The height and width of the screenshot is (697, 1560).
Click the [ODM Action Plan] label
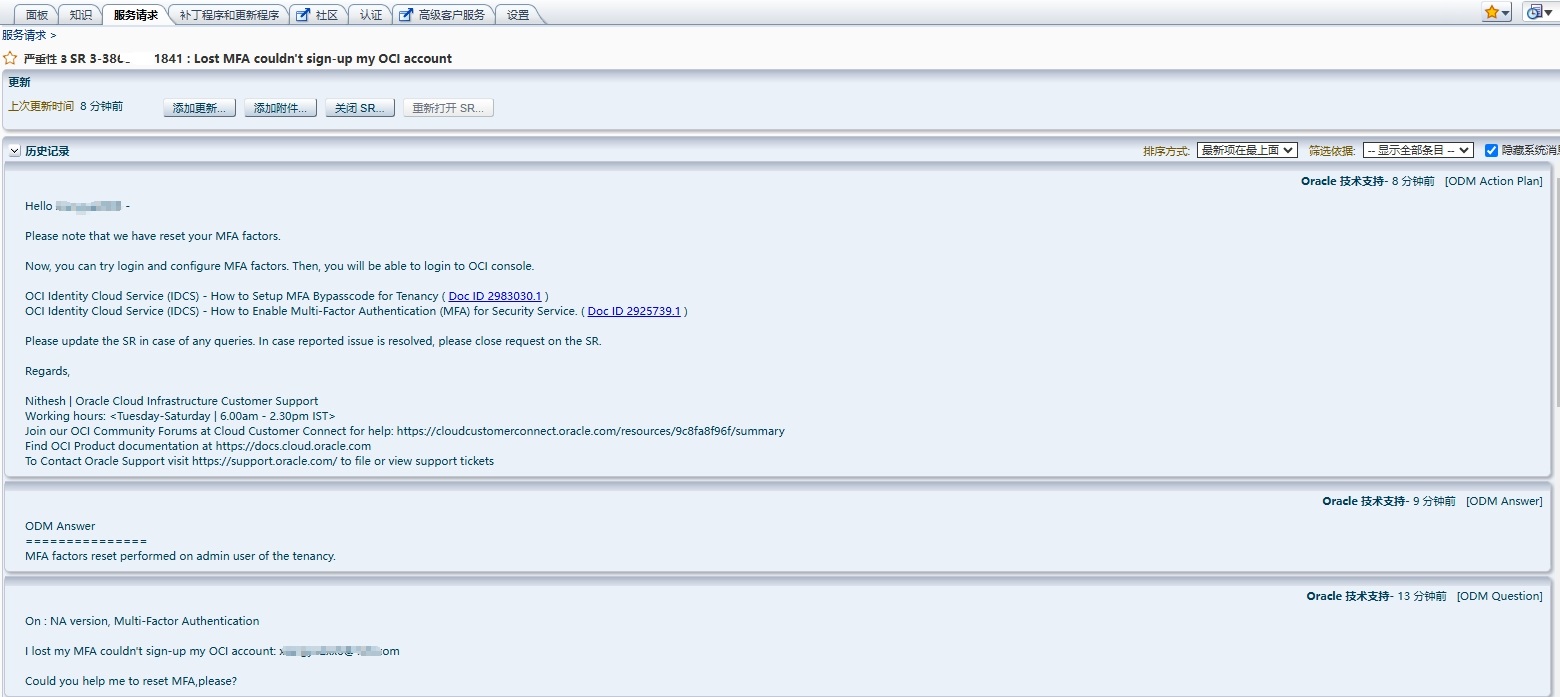[x=1494, y=181]
